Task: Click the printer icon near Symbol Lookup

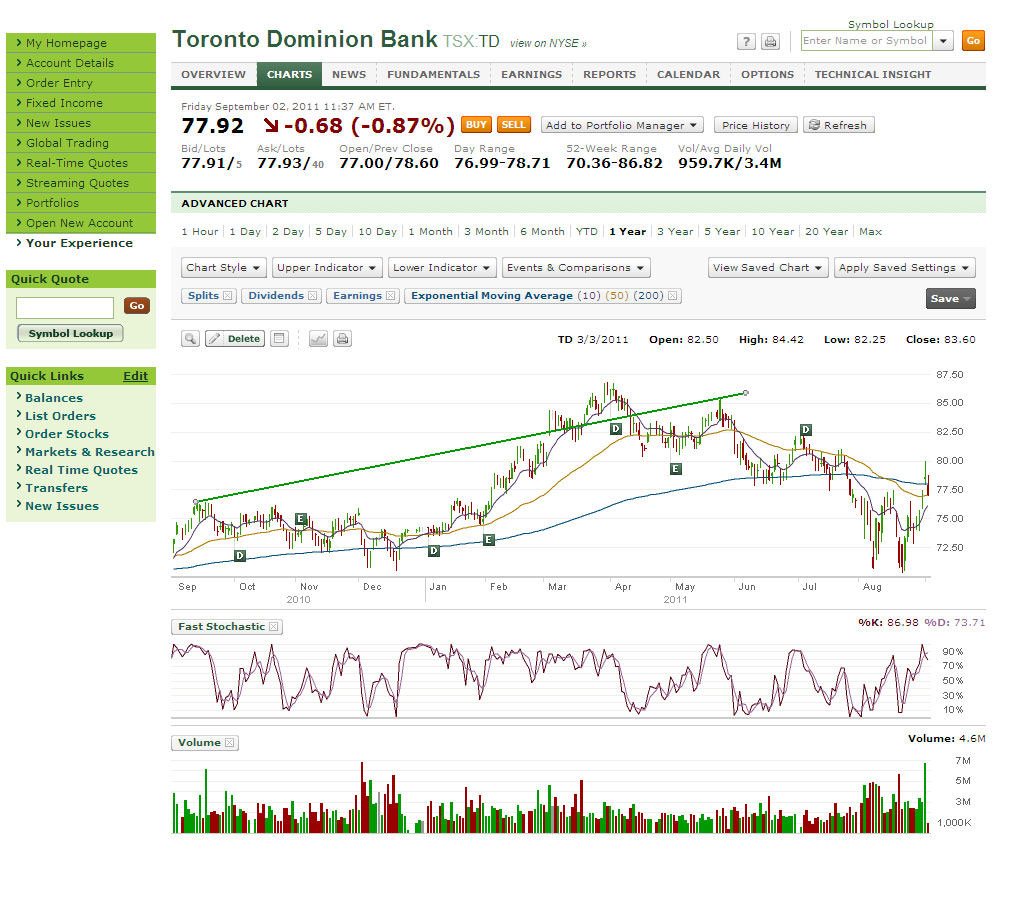Action: 771,42
